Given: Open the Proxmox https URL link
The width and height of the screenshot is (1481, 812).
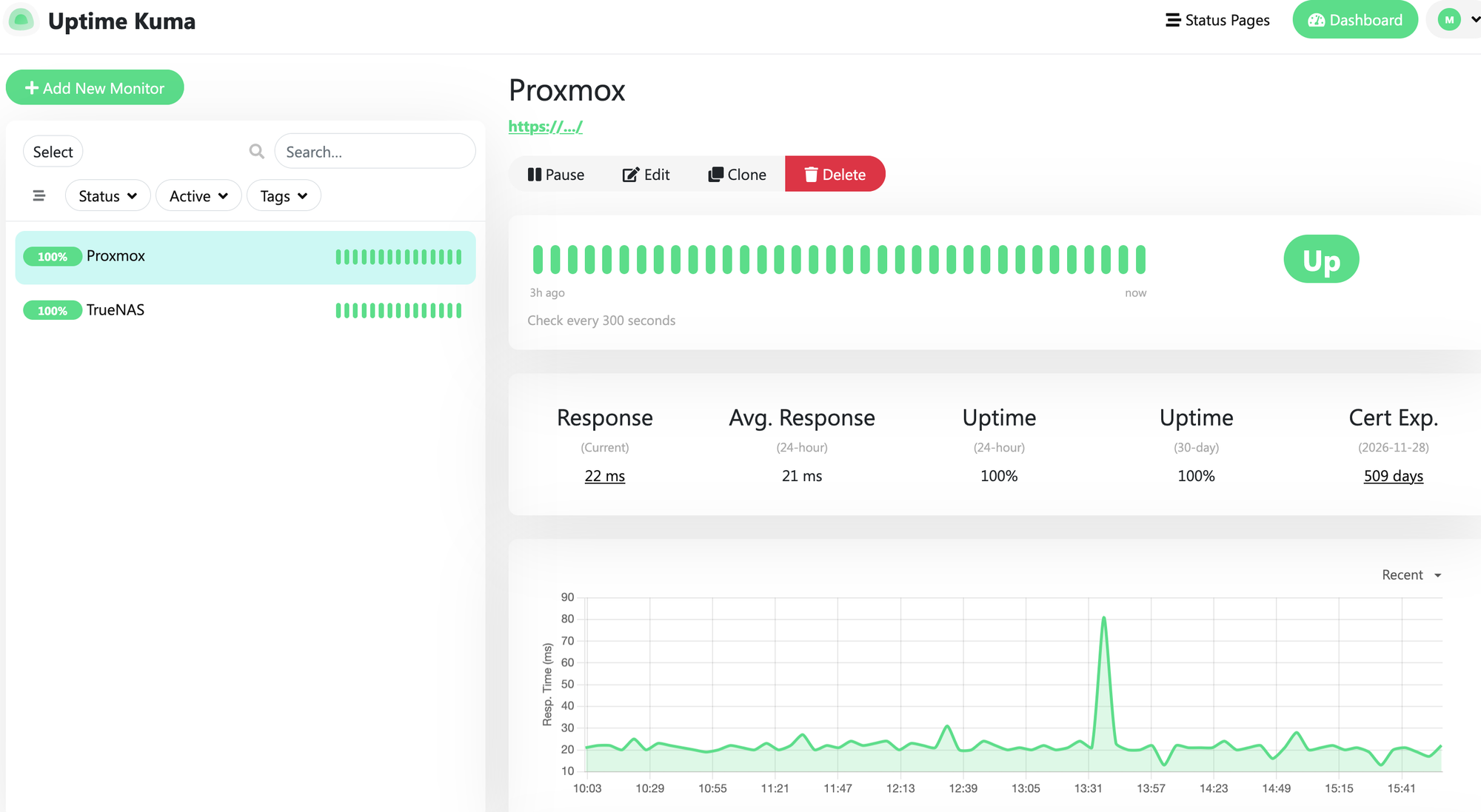Looking at the screenshot, I should 546,127.
